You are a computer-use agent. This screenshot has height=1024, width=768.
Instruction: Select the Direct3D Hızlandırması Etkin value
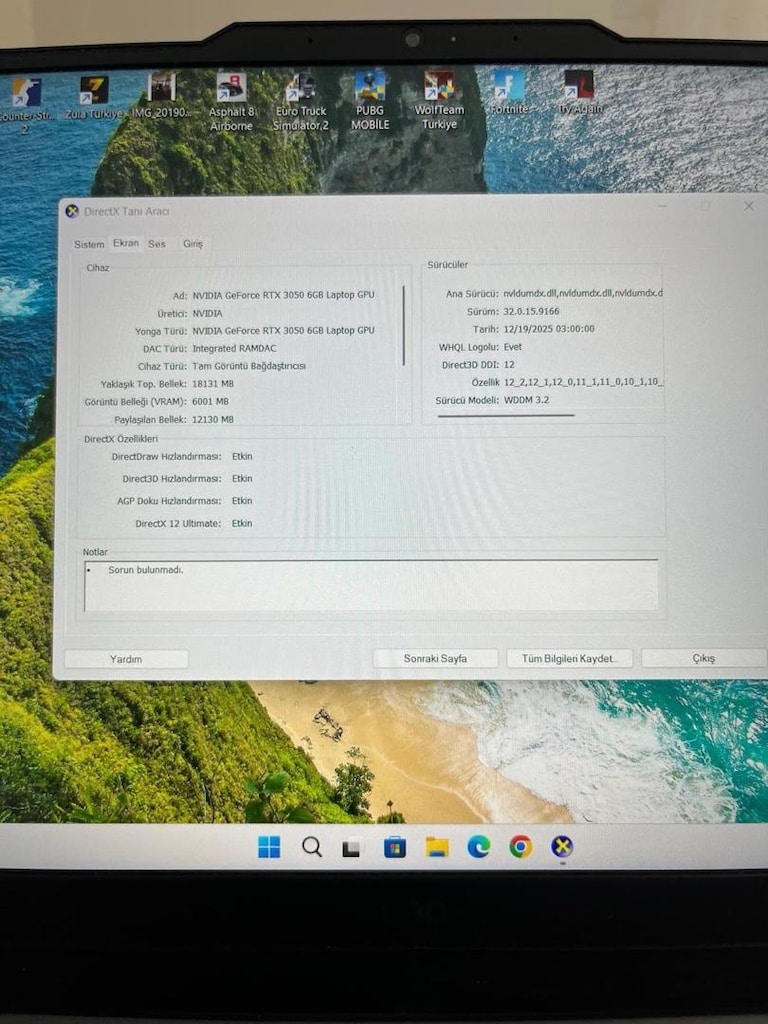pos(242,479)
